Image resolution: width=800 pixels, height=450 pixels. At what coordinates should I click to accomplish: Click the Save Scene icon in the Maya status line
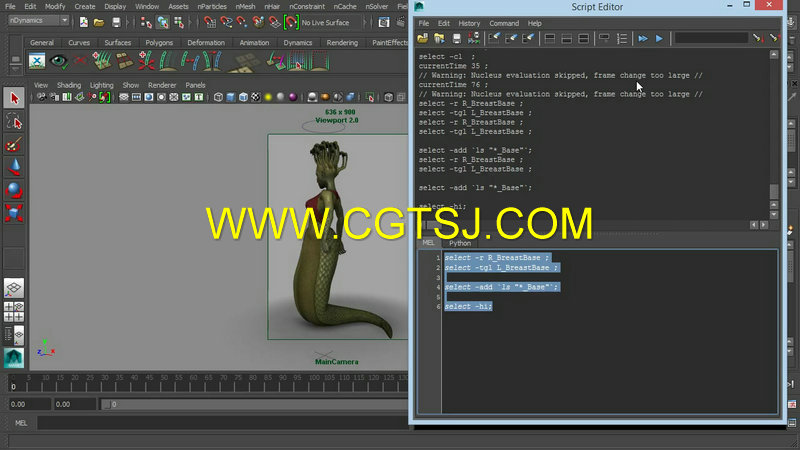point(116,22)
